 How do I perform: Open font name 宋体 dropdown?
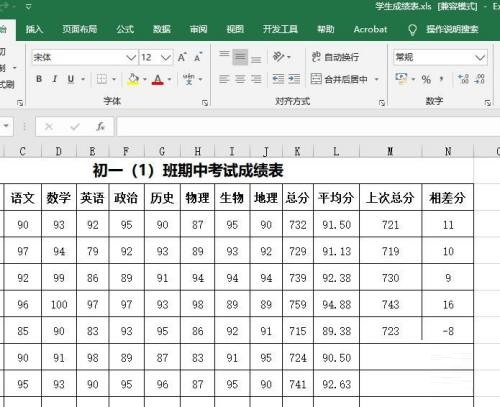tap(131, 57)
